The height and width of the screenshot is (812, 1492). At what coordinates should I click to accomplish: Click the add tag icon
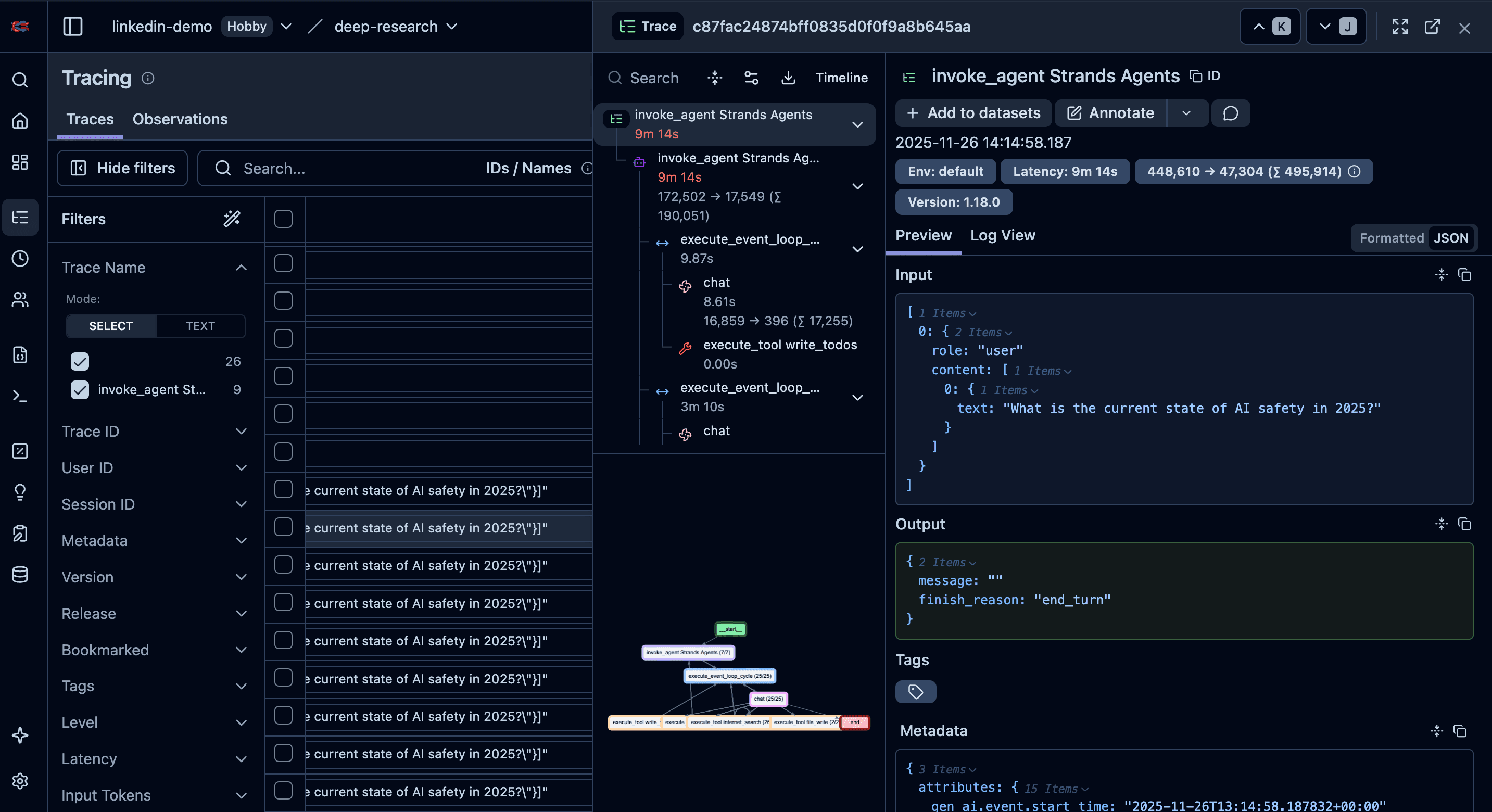pyautogui.click(x=915, y=692)
